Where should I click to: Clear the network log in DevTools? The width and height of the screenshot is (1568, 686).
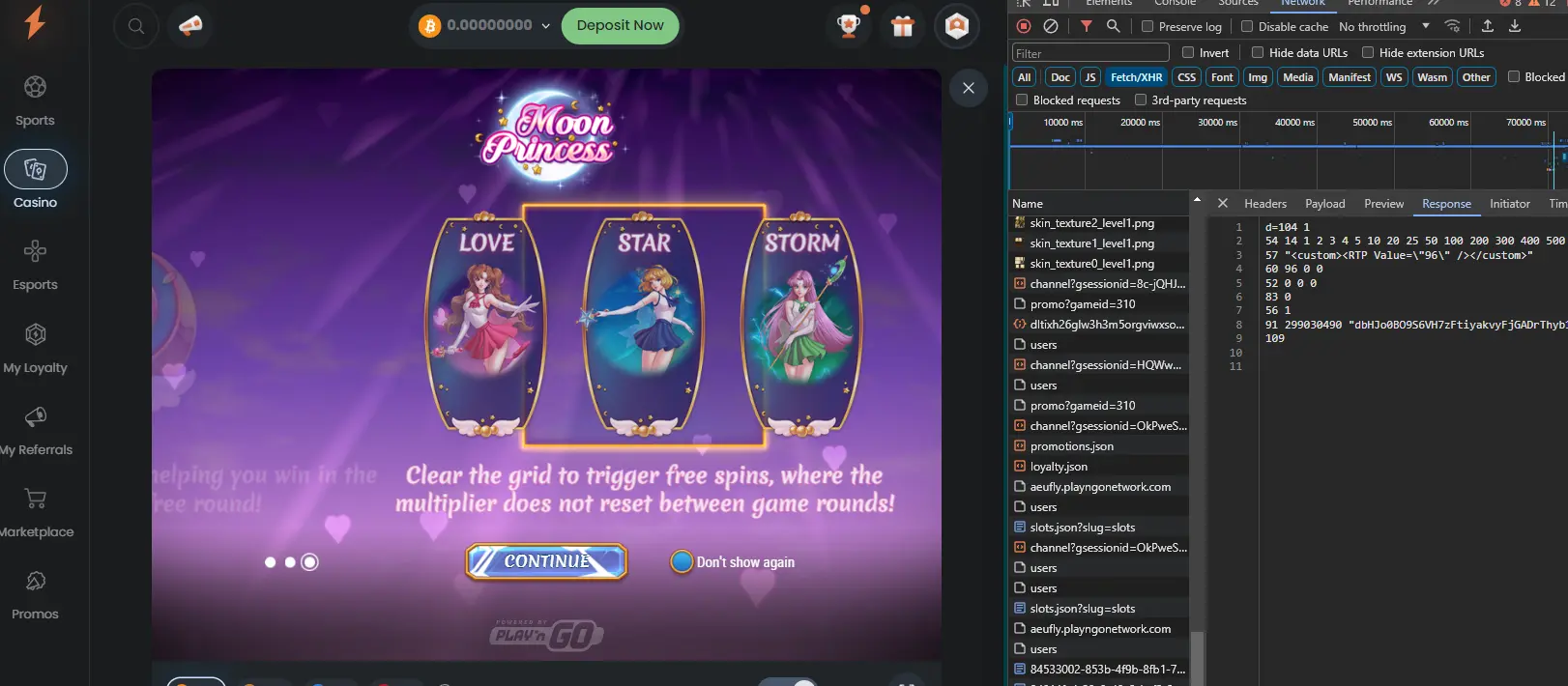click(x=1051, y=26)
